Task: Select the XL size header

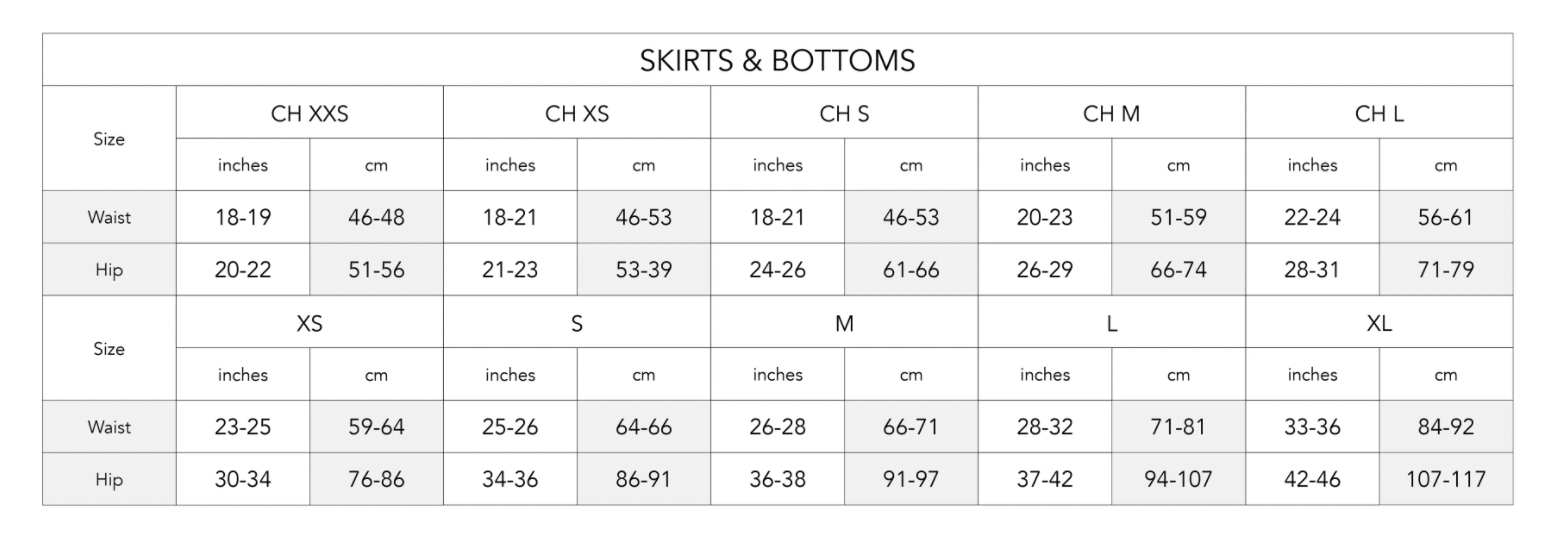Action: [x=1379, y=324]
